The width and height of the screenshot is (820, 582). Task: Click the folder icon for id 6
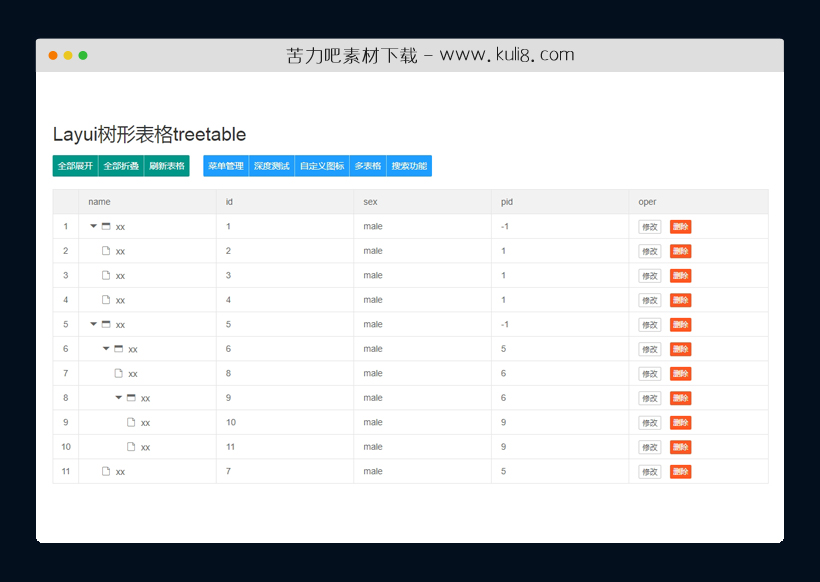119,349
